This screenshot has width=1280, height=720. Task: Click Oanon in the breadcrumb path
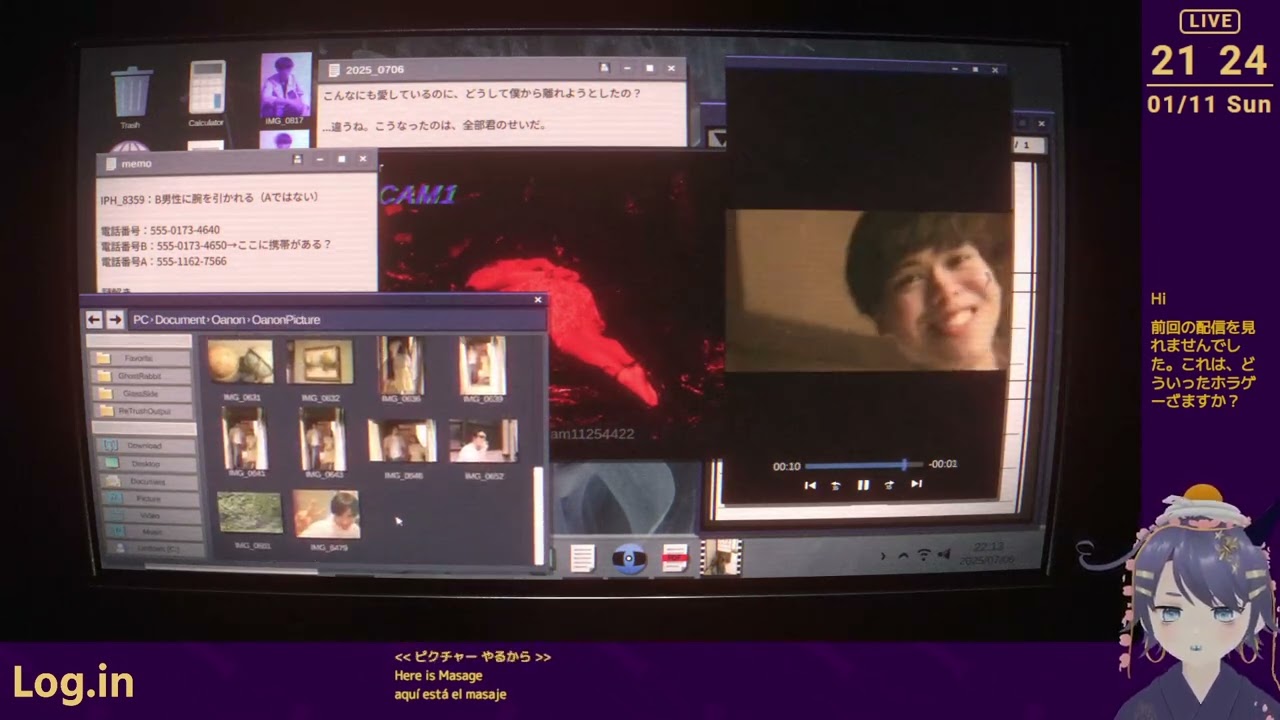[x=228, y=320]
